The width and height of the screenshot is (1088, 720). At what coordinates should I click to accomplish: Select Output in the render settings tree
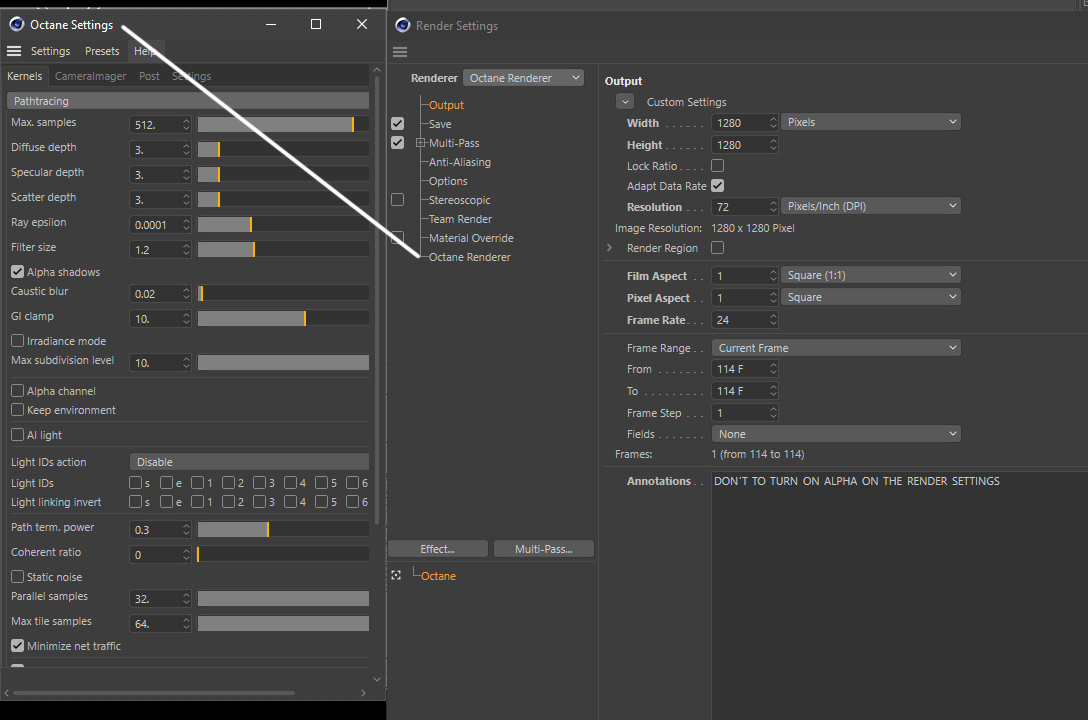coord(446,105)
